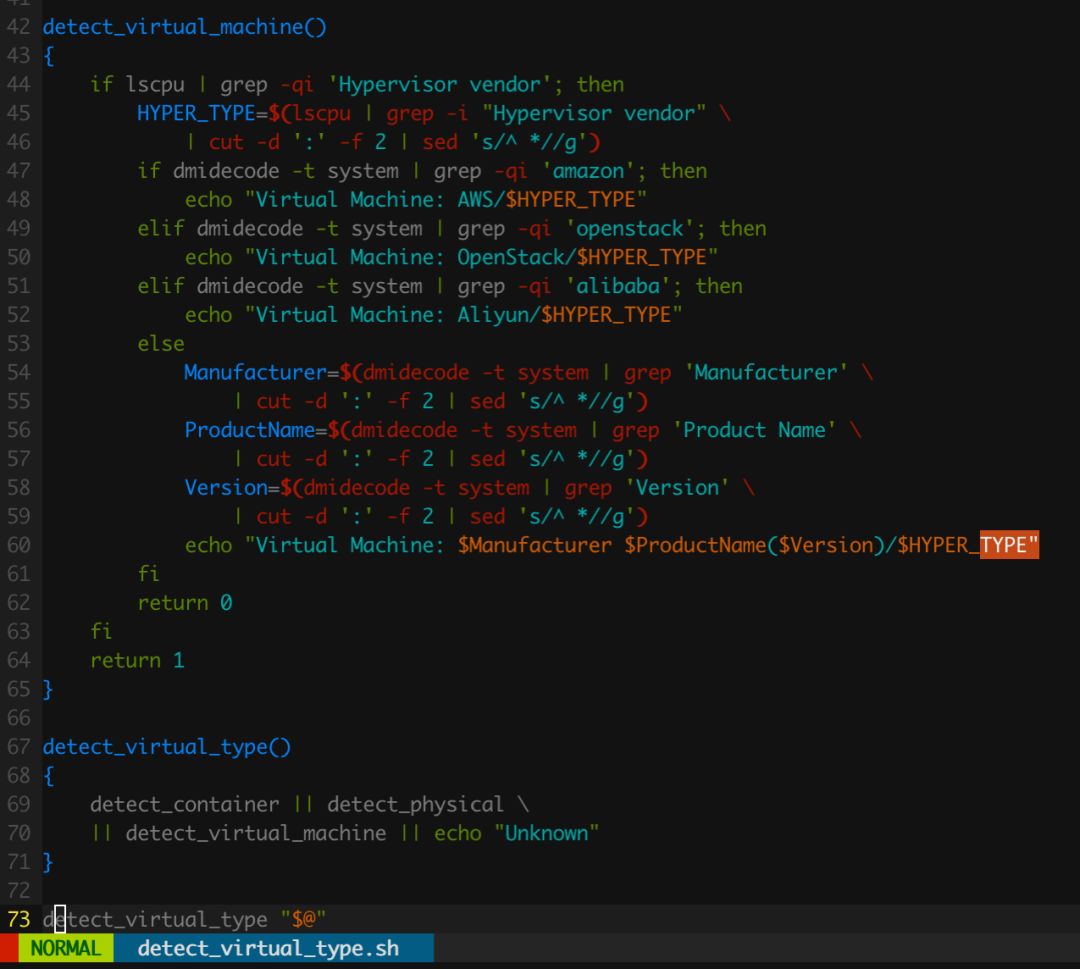1080x969 pixels.
Task: Click the return 1 statement
Action: coord(137,661)
